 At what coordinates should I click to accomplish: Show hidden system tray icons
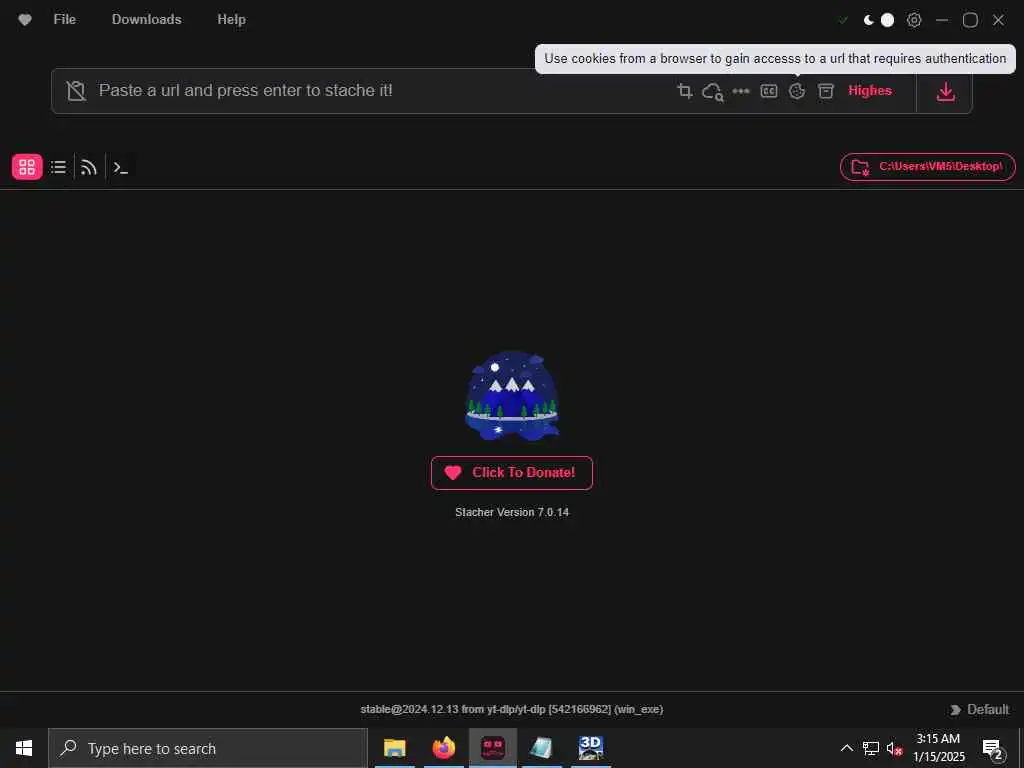846,748
